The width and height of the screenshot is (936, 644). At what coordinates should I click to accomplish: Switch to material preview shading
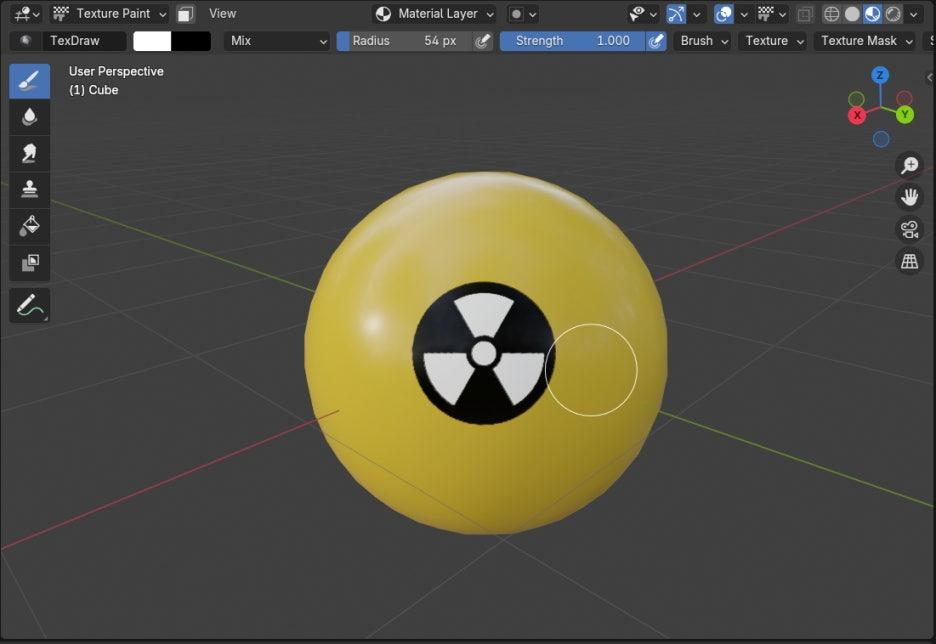(x=872, y=14)
